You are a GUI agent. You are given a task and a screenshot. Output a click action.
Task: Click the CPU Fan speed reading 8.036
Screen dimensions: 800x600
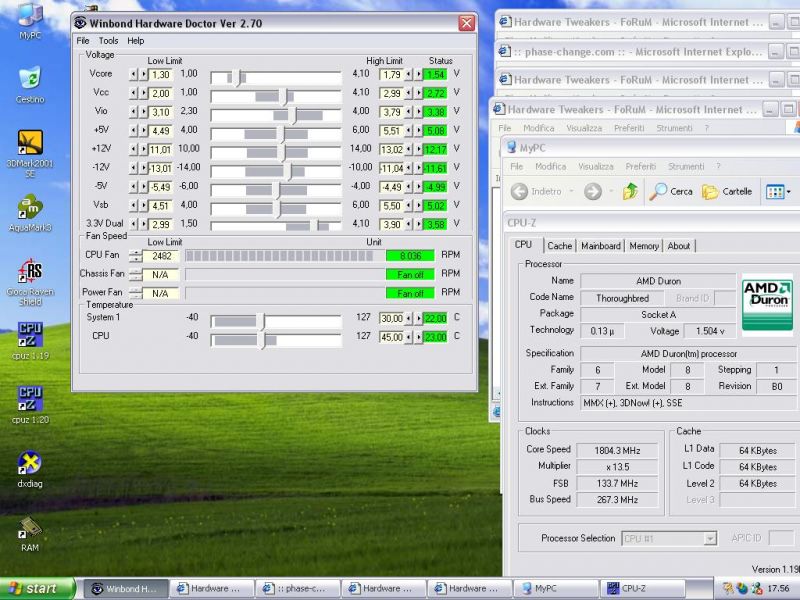(410, 256)
